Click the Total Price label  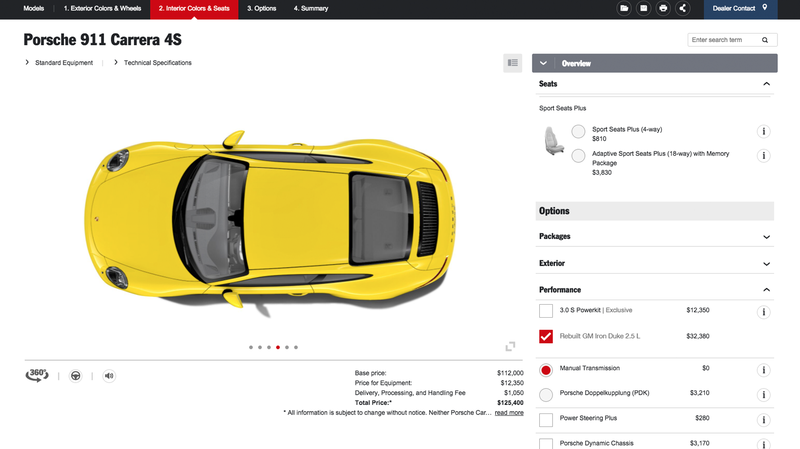(373, 403)
